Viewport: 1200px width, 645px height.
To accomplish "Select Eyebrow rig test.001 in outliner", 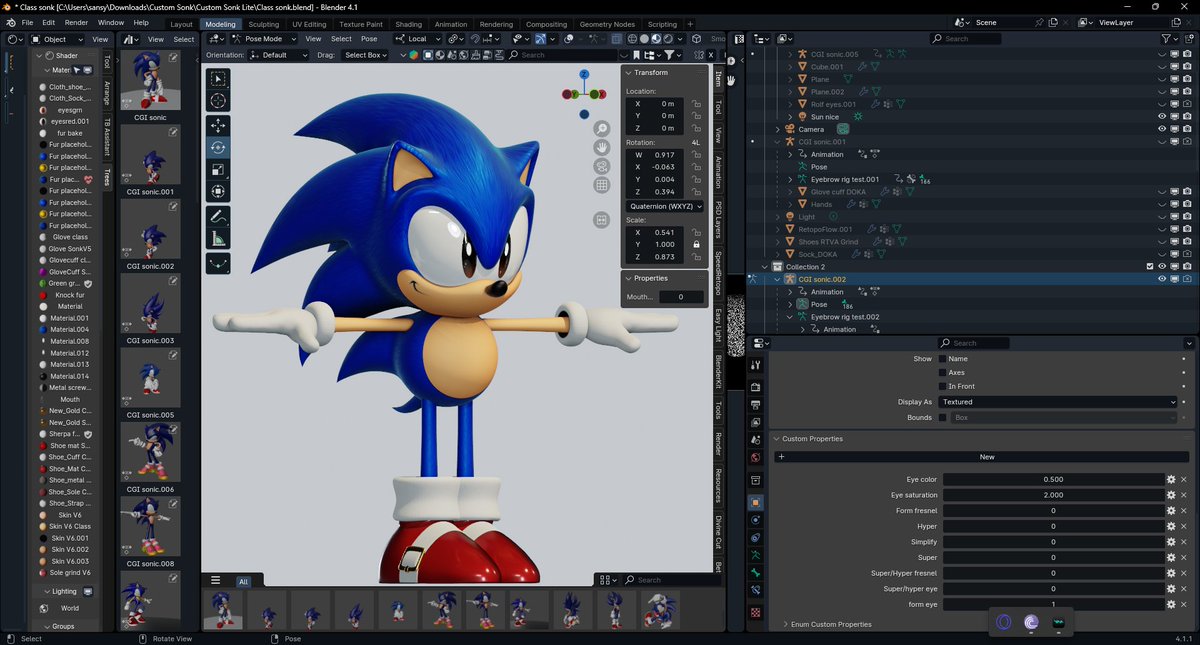I will 844,179.
